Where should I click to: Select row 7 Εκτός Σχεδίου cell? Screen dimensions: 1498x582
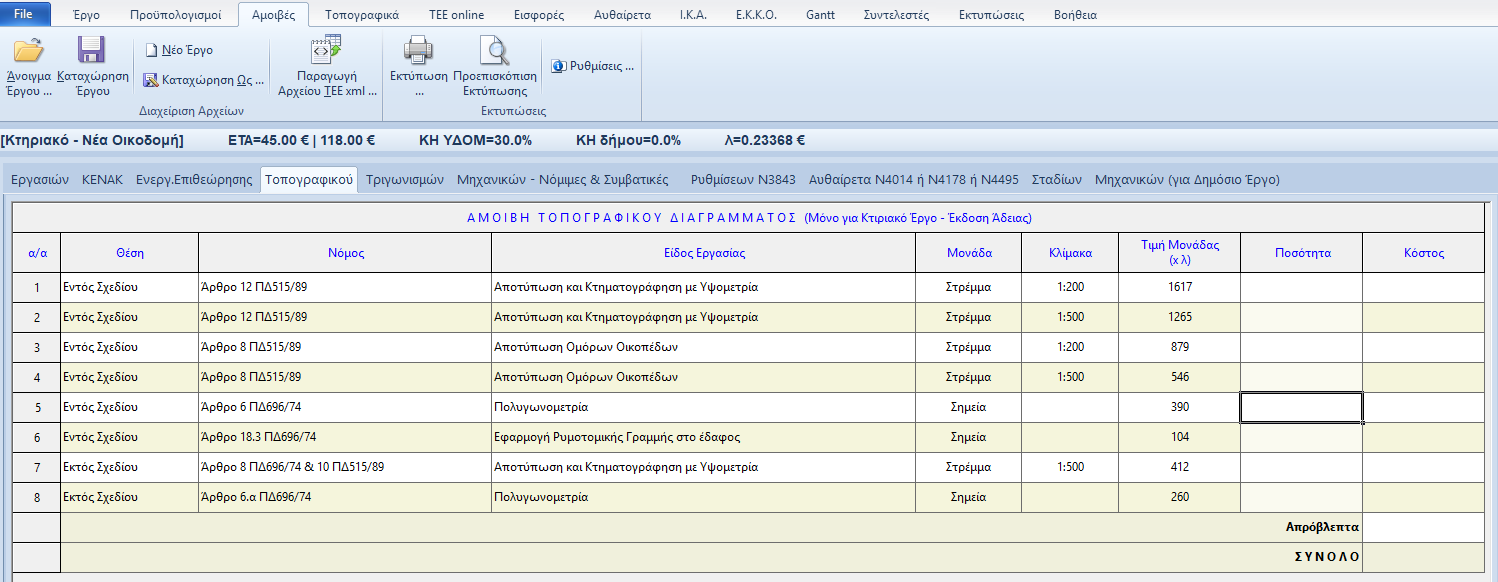pos(129,467)
